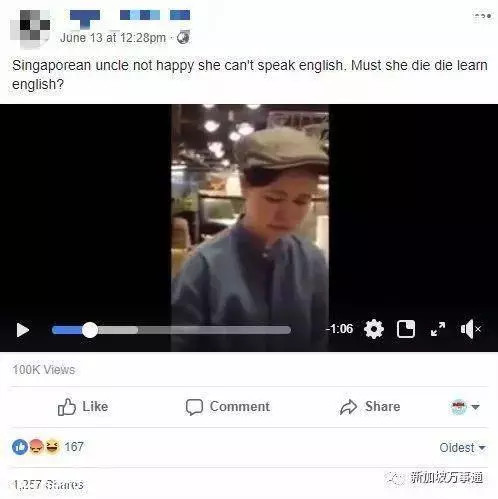View the 167 reactions count
Image resolution: width=498 pixels, height=499 pixels.
pyautogui.click(x=74, y=447)
